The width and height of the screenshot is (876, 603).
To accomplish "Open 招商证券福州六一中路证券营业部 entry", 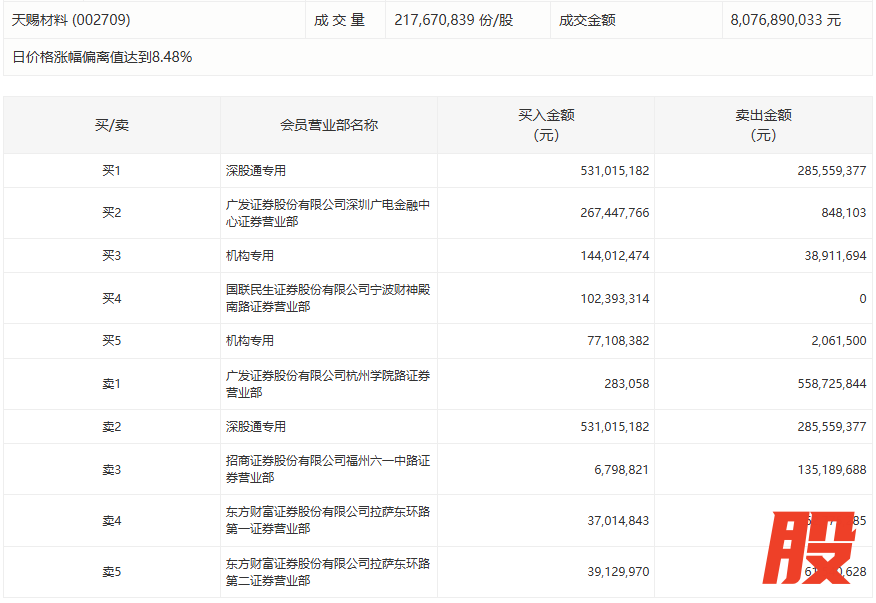I will 328,469.
